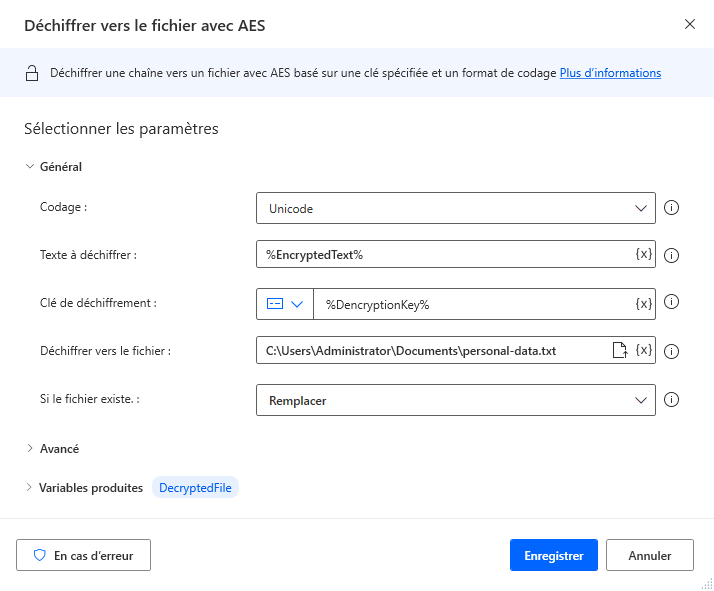Open key input type selector dropdown
The image size is (714, 591).
(285, 303)
